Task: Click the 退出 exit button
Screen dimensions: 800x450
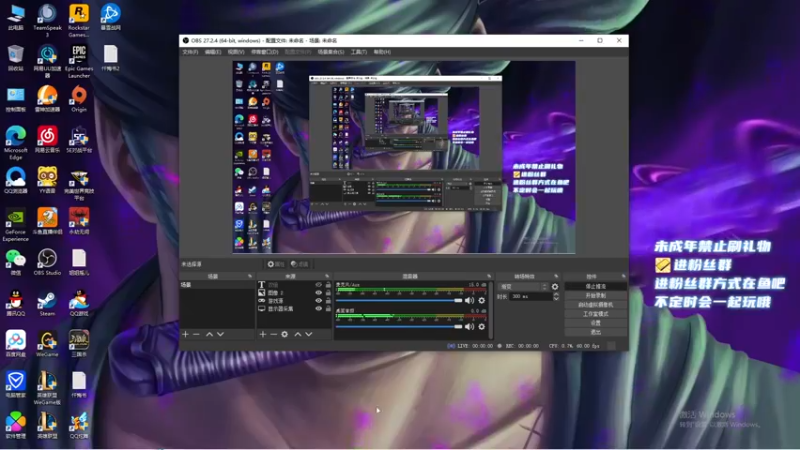Action: coord(595,332)
